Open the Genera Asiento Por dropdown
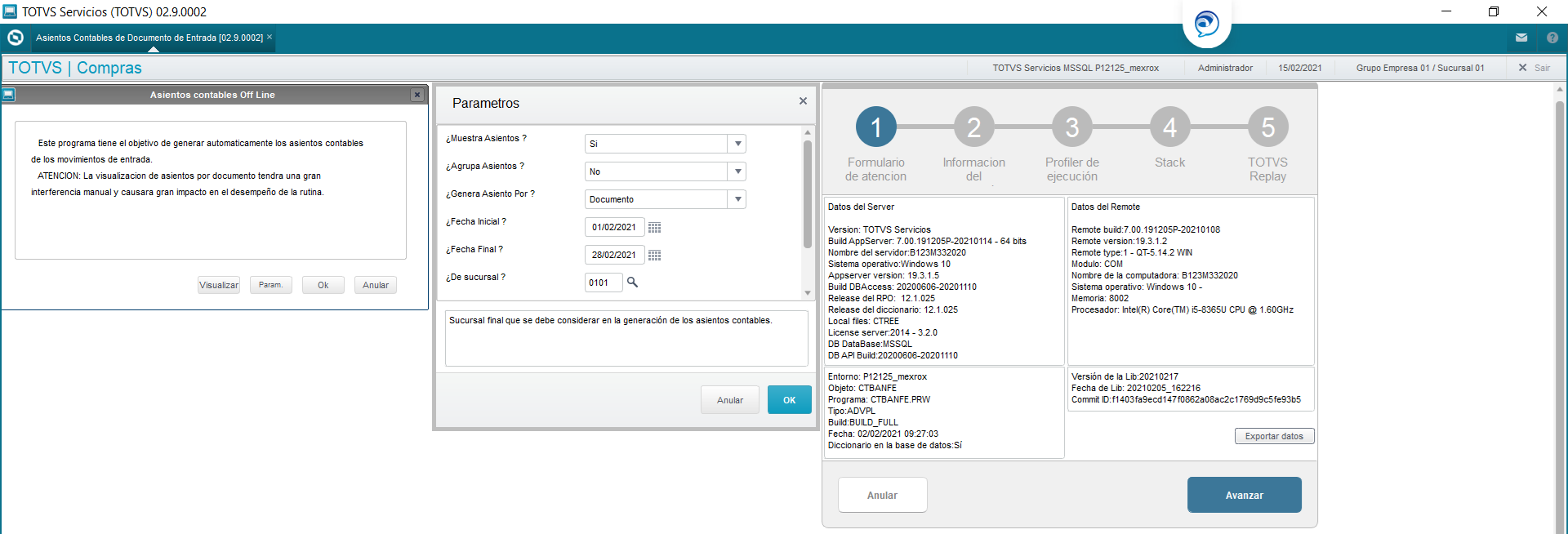1568x534 pixels. 738,199
